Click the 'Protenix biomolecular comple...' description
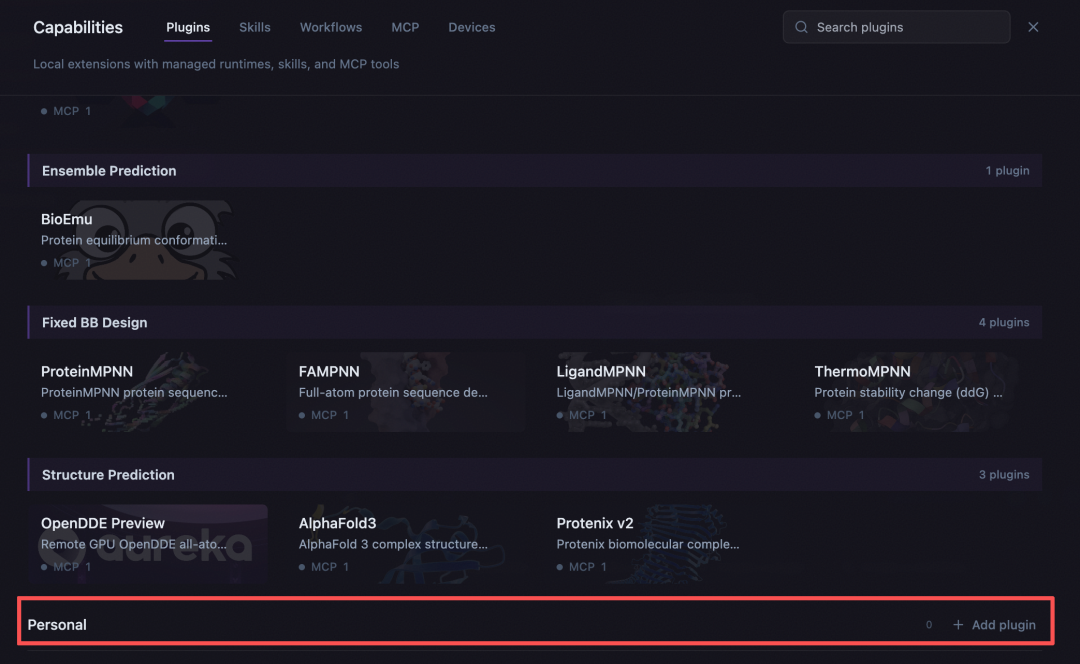This screenshot has height=664, width=1080. pyautogui.click(x=648, y=544)
